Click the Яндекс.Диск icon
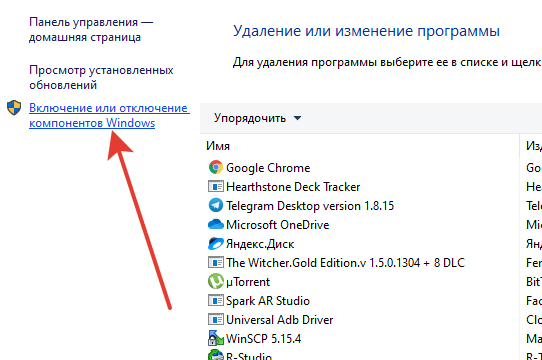This screenshot has height=360, width=542. click(x=216, y=243)
